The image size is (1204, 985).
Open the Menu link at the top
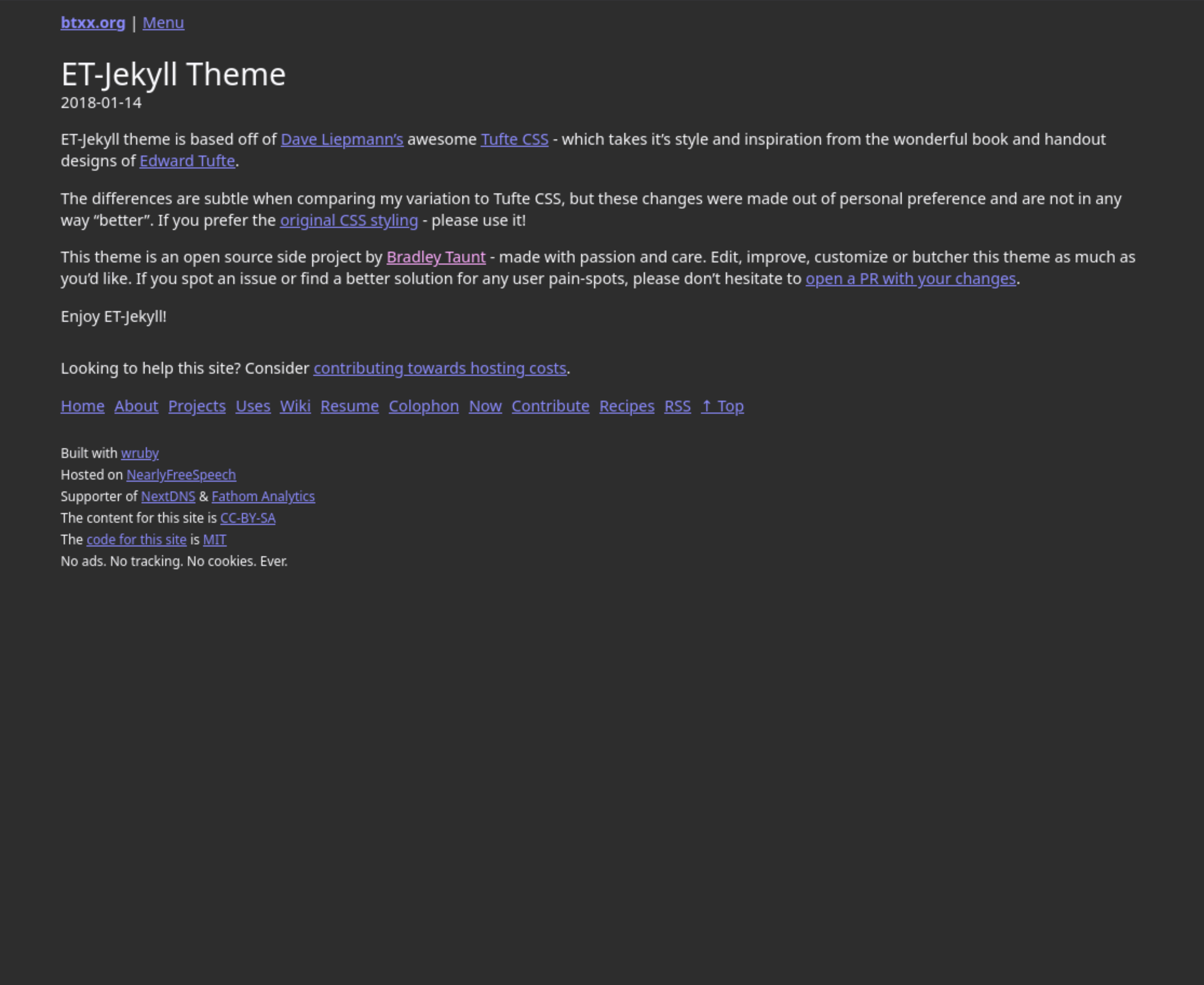163,23
